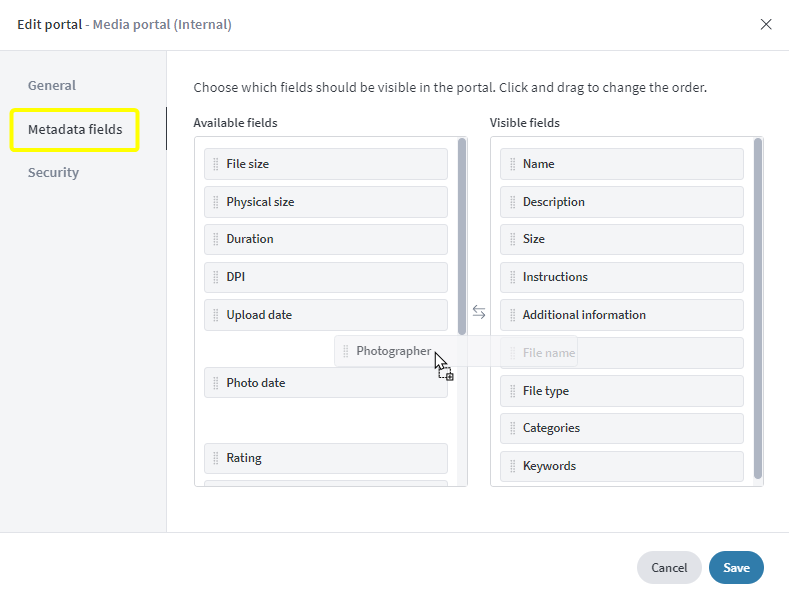This screenshot has width=789, height=600.
Task: Grab the drag handle of File size
Action: click(215, 164)
